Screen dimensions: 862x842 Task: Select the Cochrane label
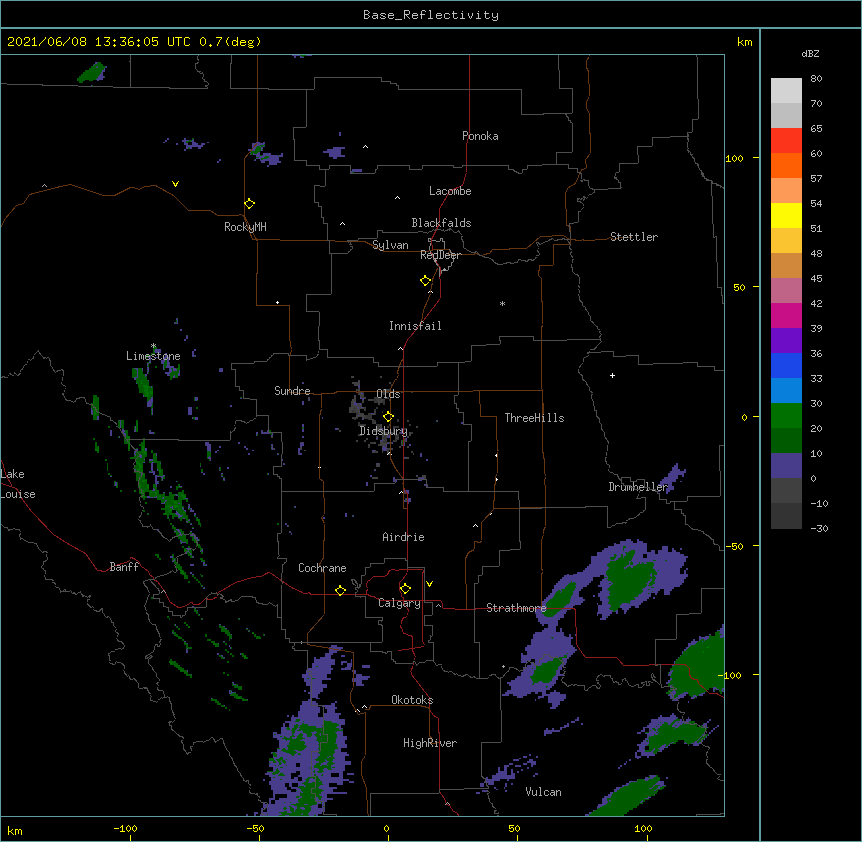tap(322, 568)
